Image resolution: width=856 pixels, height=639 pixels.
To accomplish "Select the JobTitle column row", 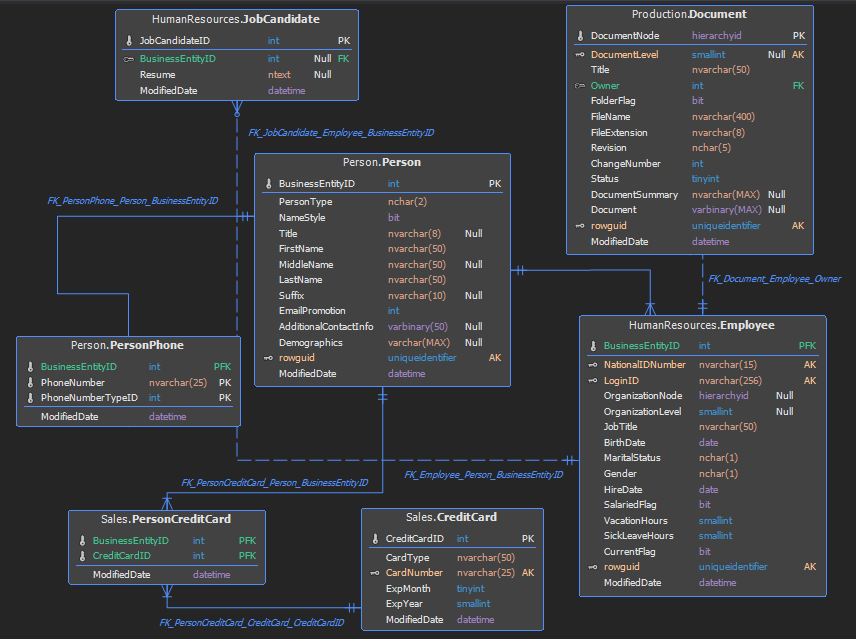I will [702, 427].
